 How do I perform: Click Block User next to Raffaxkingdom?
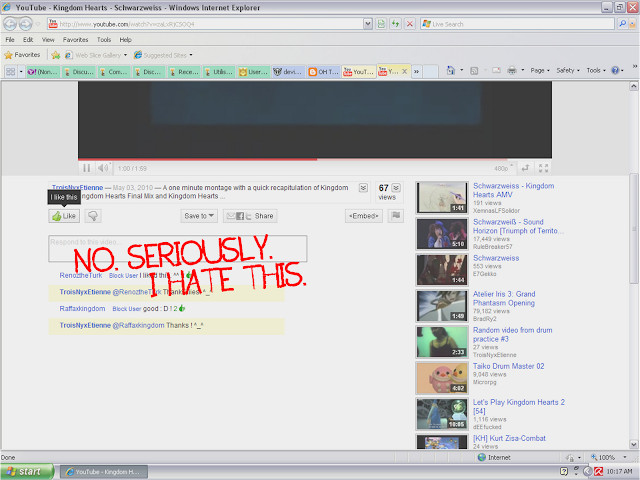pos(127,309)
